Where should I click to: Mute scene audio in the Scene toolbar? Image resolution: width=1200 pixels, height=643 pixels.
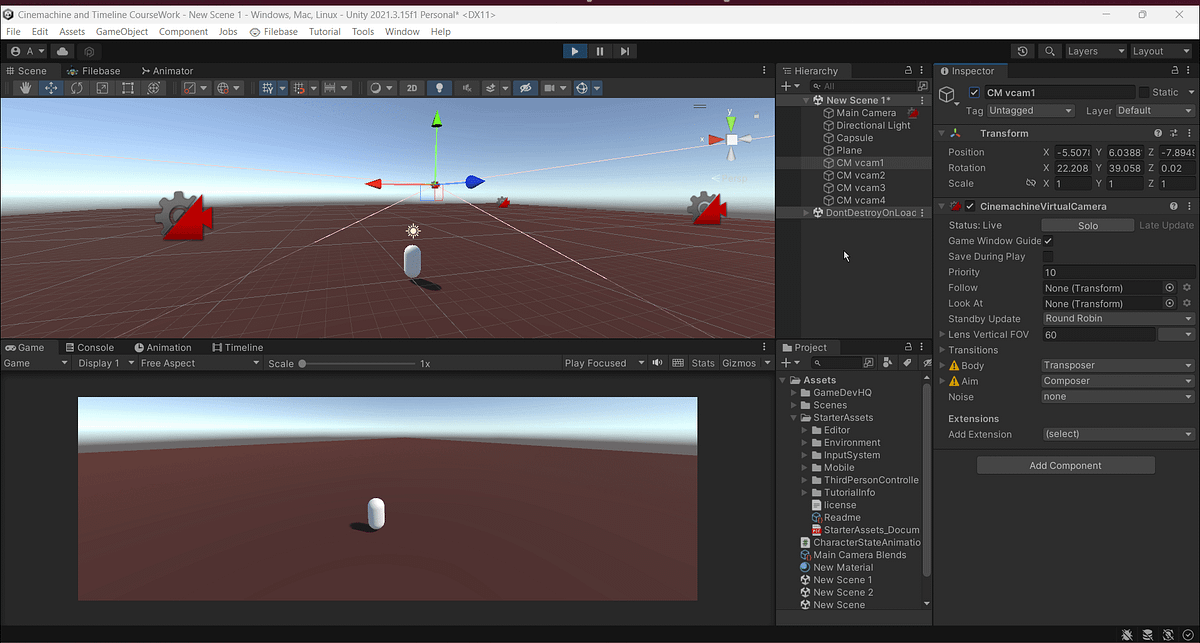[x=466, y=88]
